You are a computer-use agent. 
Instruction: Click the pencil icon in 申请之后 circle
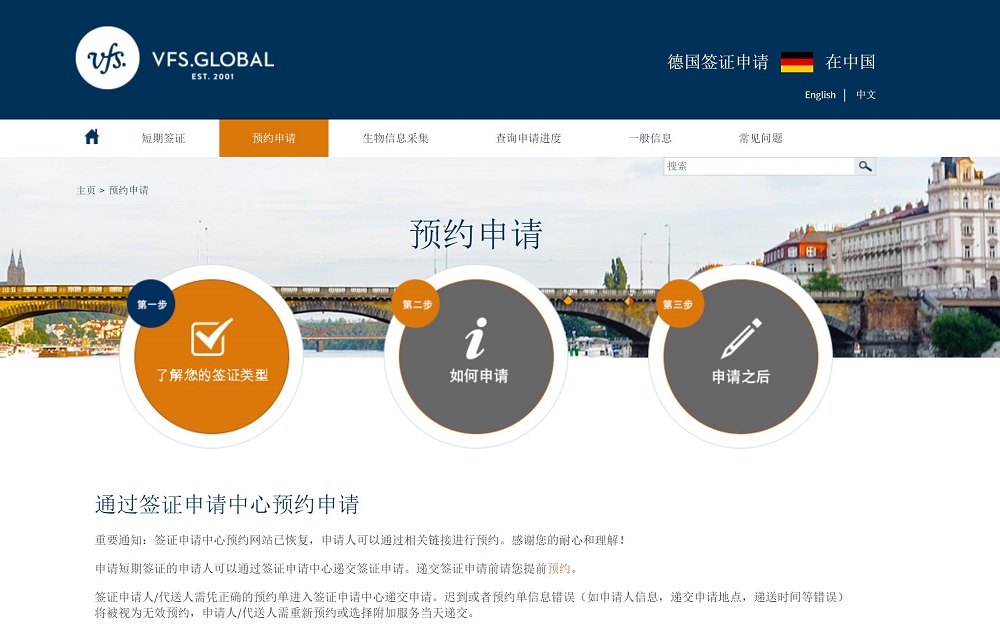tap(742, 339)
